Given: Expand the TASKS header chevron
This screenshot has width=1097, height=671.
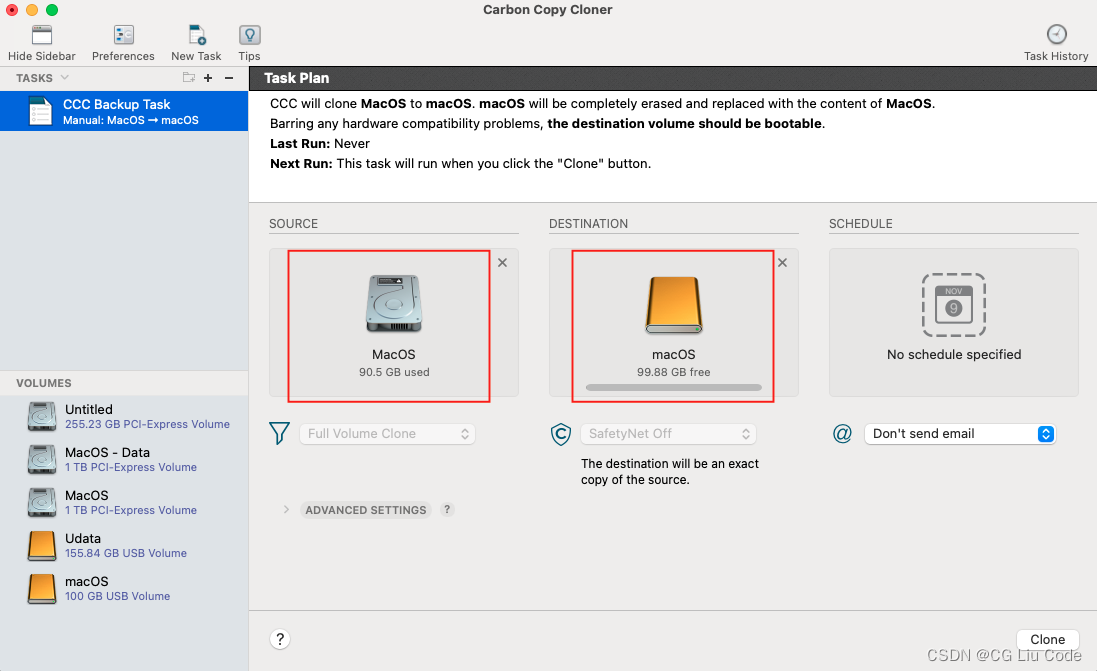Looking at the screenshot, I should 64,78.
